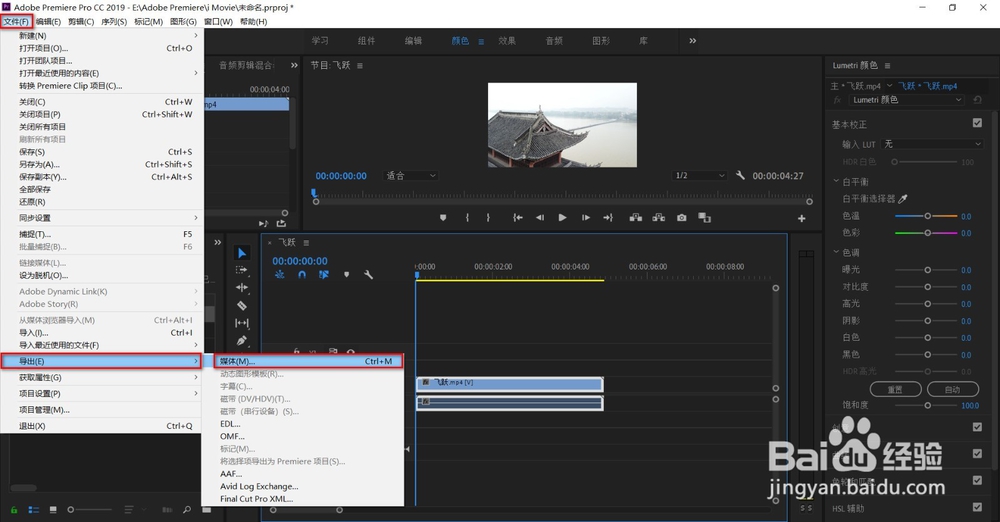Open the Lumetri Color panel menu
The width and height of the screenshot is (1000, 522).
[887, 65]
